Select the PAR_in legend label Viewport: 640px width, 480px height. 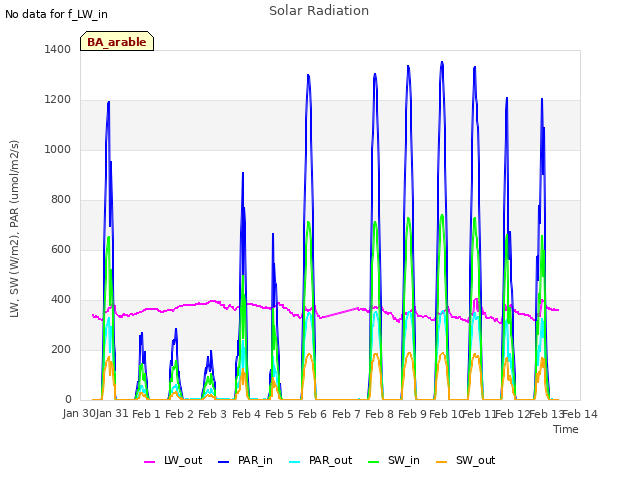(x=255, y=460)
